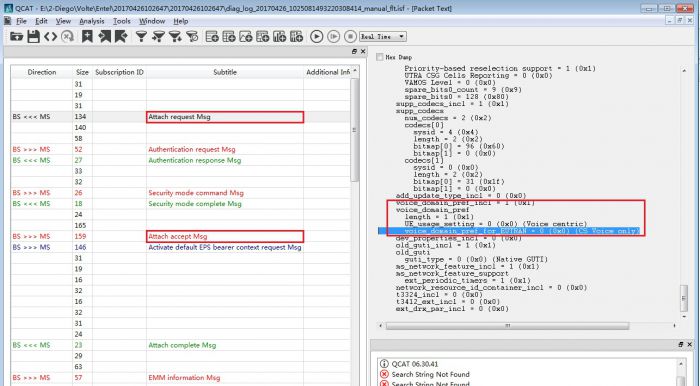
Task: Click the greyed circular cancel icon
Action: (x=67, y=37)
